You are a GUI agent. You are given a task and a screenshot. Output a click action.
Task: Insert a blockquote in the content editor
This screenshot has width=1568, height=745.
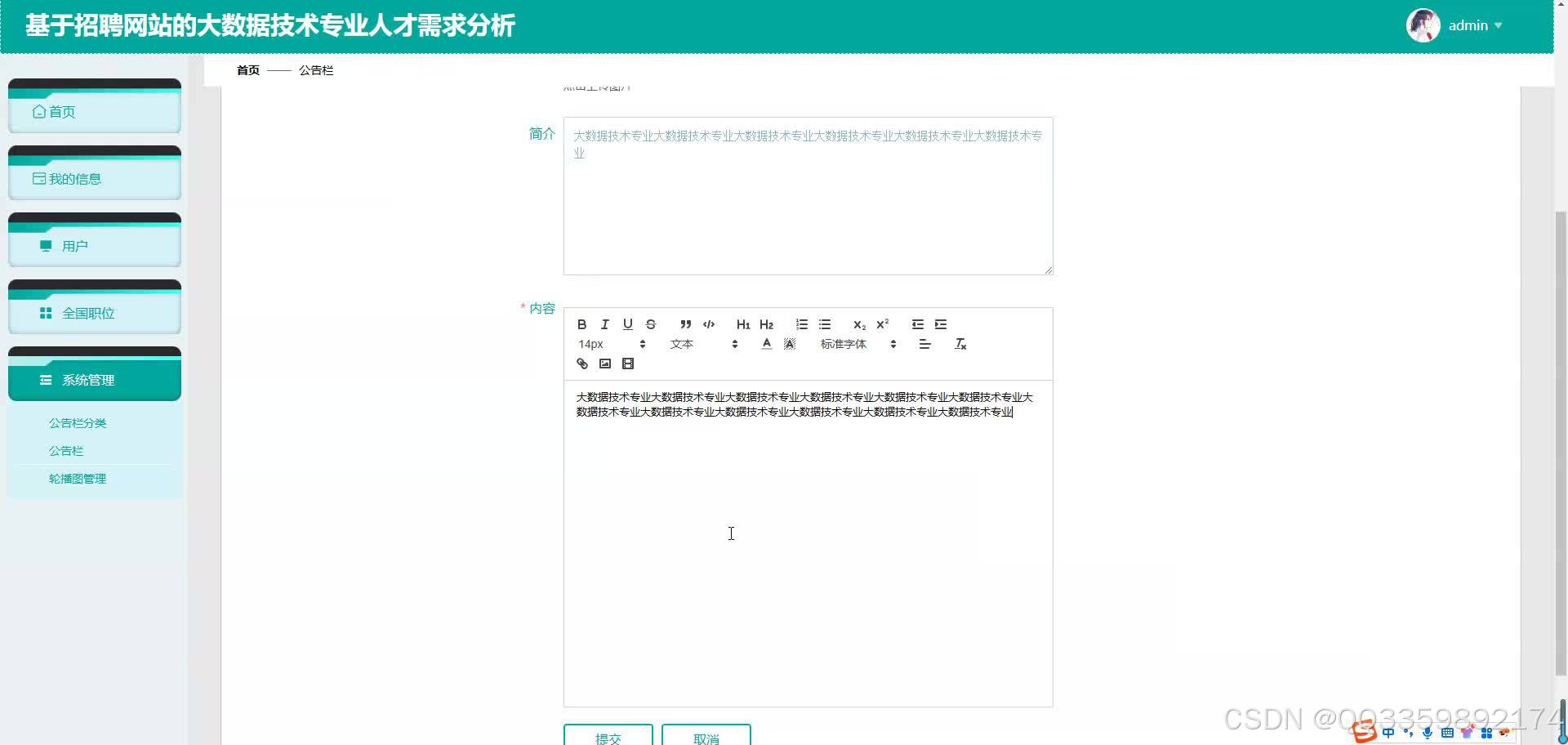tap(685, 324)
